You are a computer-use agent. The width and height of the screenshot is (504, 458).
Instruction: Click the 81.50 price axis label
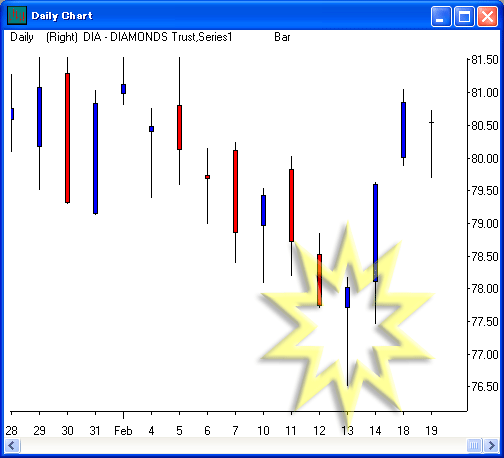coord(485,60)
